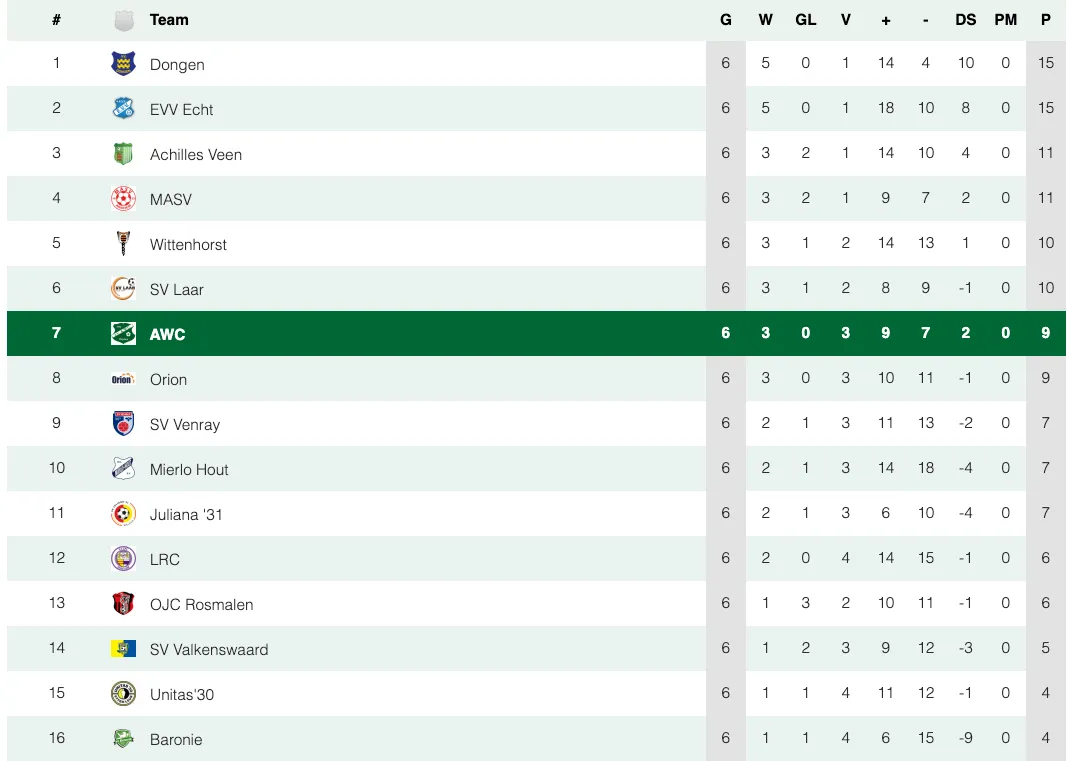1067x761 pixels.
Task: Click the SV Laar orange logo
Action: pos(123,288)
